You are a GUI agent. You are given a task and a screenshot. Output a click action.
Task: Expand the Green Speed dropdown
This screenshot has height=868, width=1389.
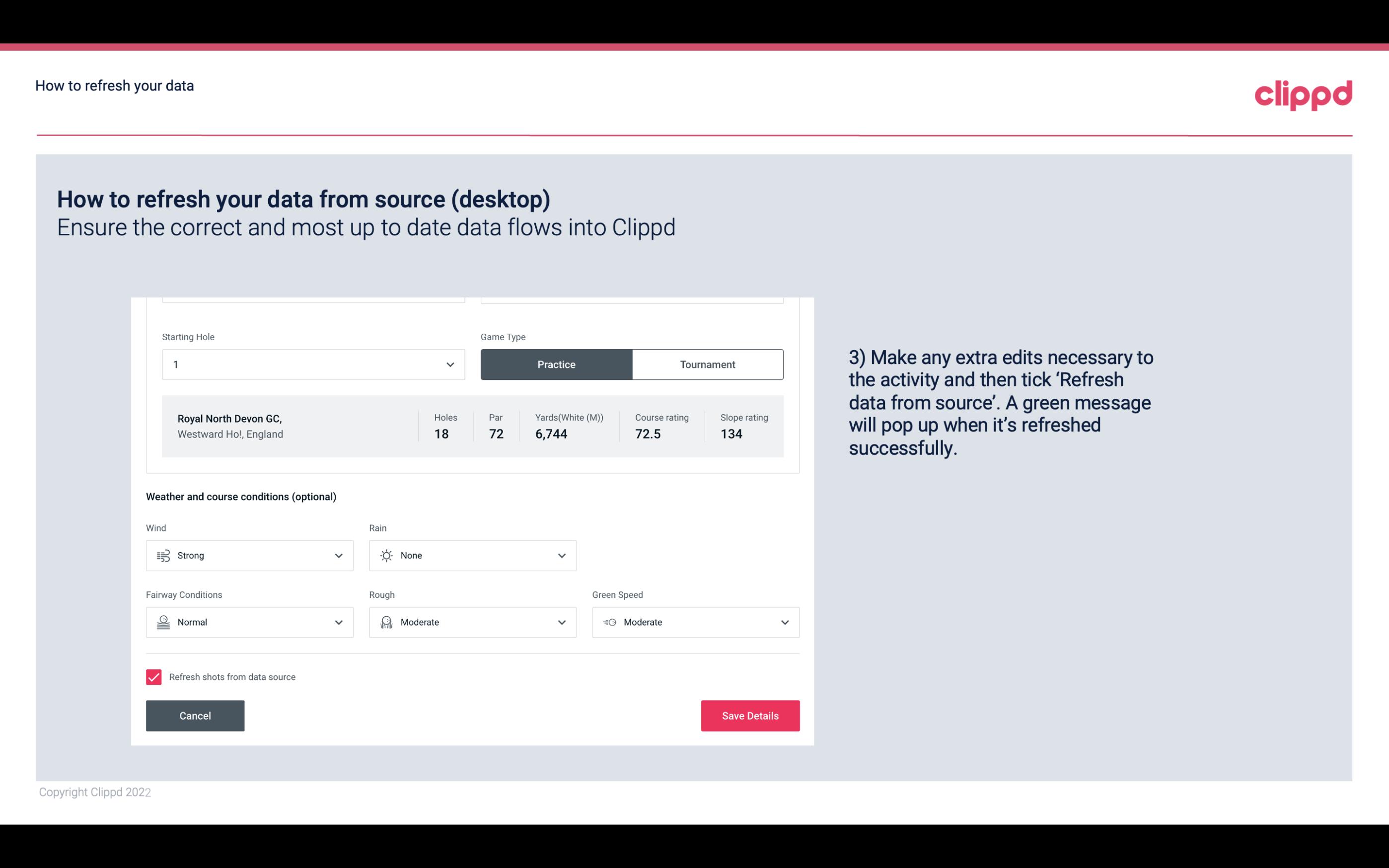tap(785, 622)
